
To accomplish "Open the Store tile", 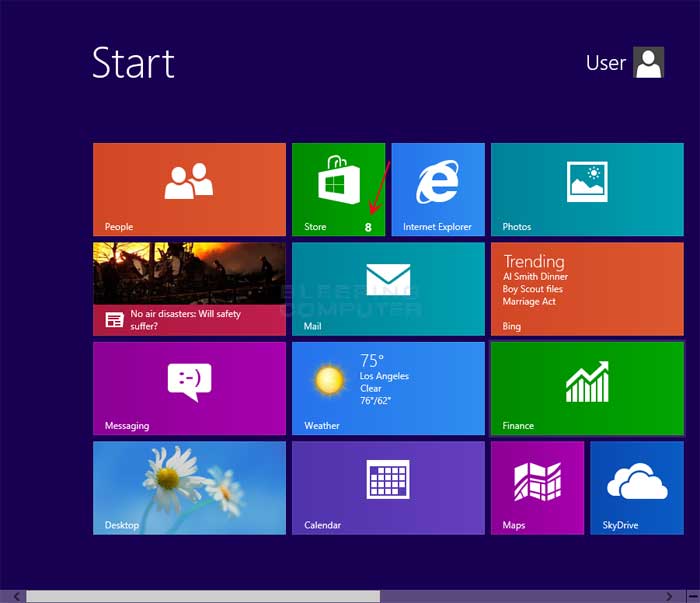I will point(338,189).
